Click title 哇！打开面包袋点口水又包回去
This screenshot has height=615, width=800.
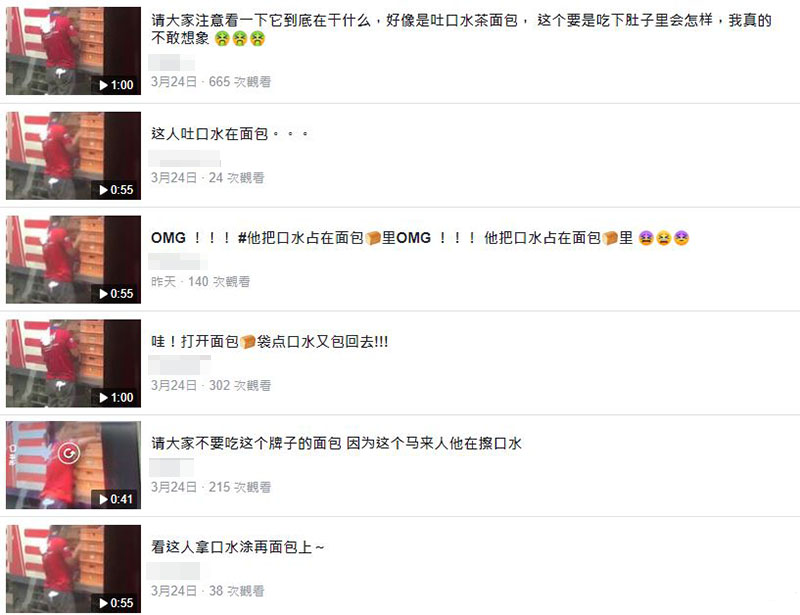(x=269, y=341)
